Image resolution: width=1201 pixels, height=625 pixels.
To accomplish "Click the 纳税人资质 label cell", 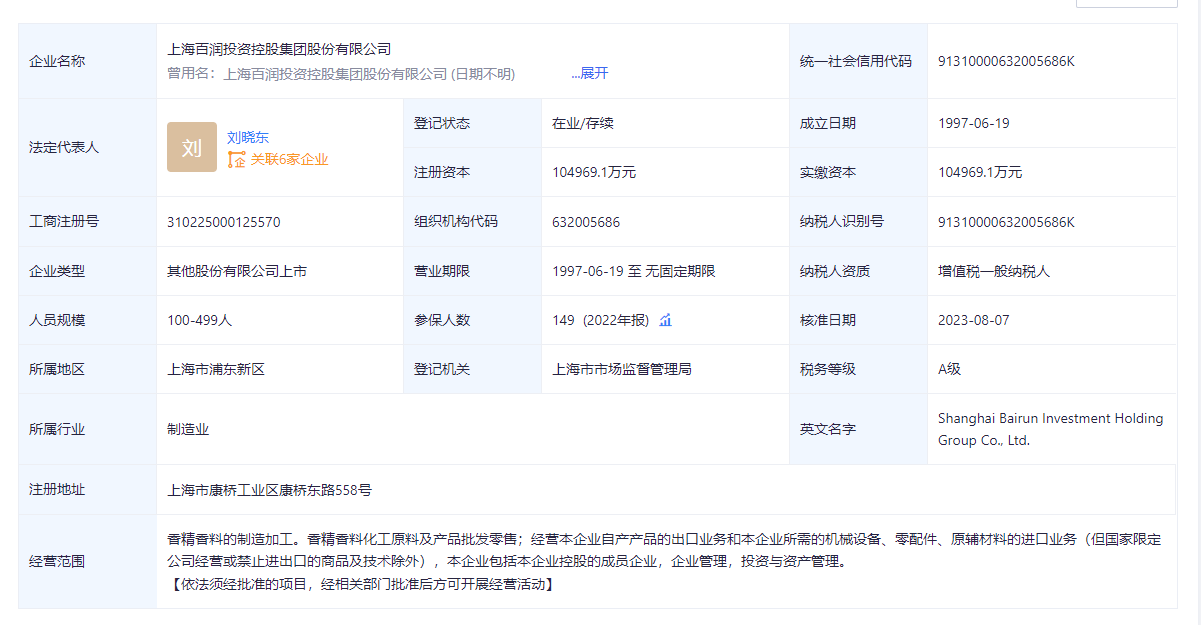I will [x=858, y=271].
